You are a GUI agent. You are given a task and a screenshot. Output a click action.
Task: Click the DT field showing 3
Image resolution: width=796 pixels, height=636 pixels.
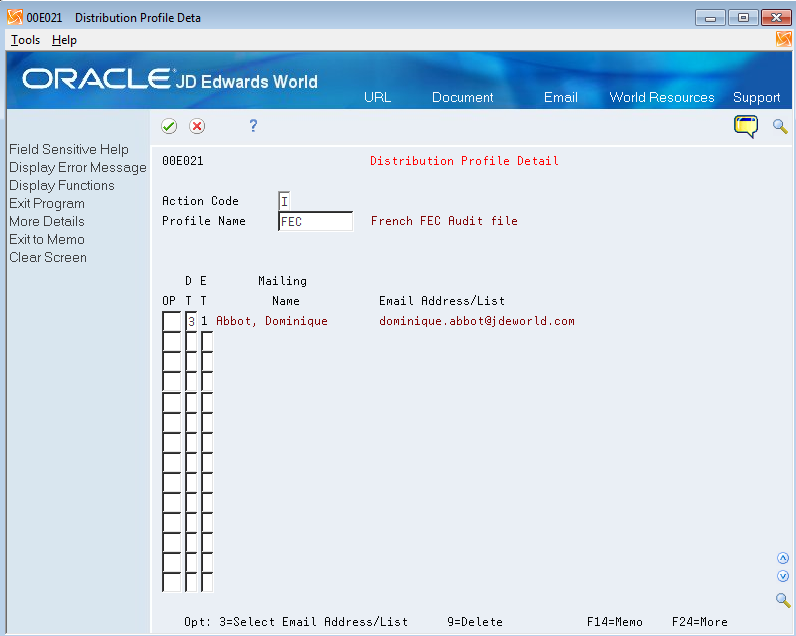191,321
